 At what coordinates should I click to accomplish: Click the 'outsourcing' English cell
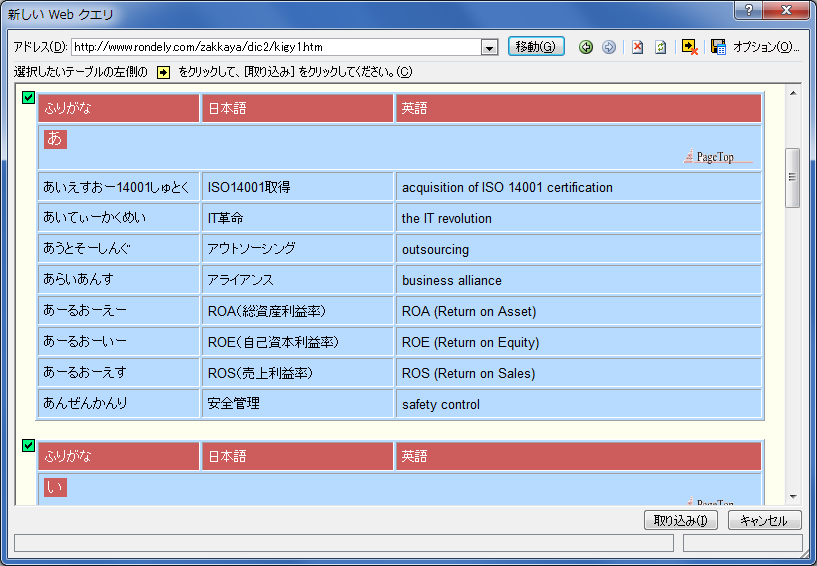(x=579, y=249)
